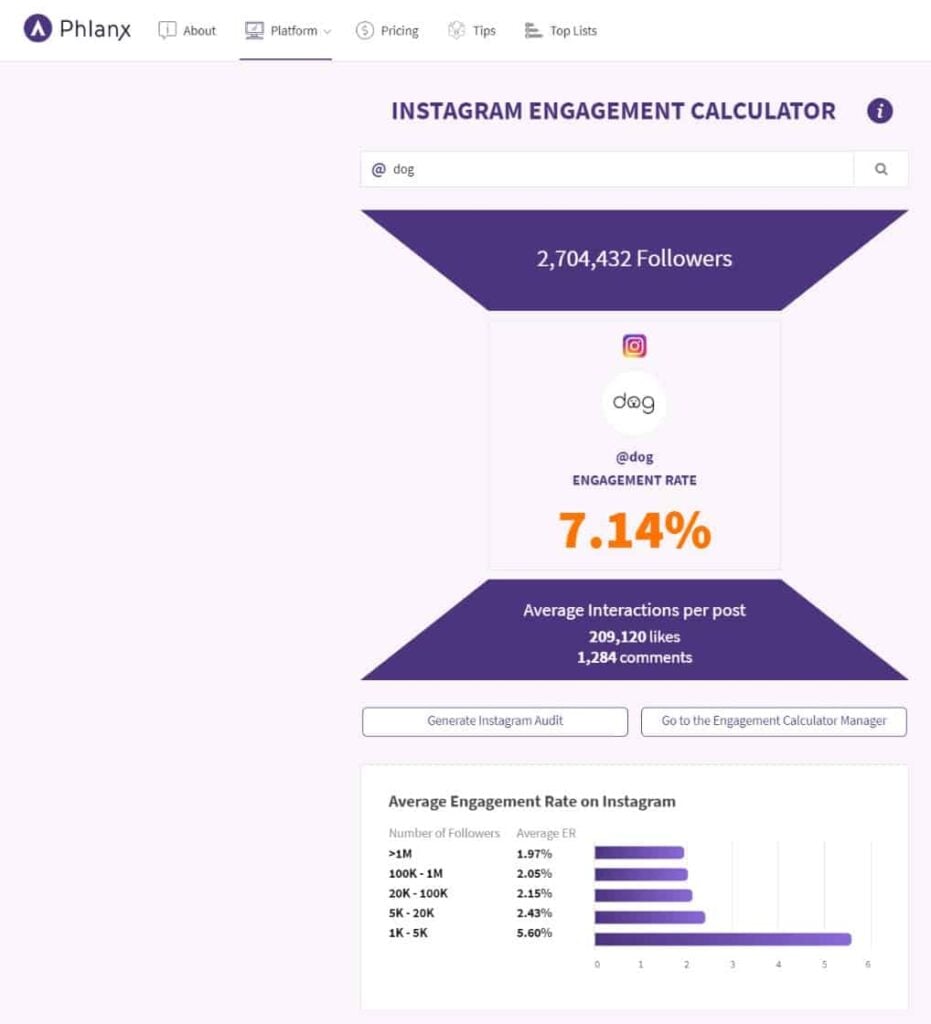Click the @dog username link
This screenshot has height=1024, width=931.
coord(635,457)
